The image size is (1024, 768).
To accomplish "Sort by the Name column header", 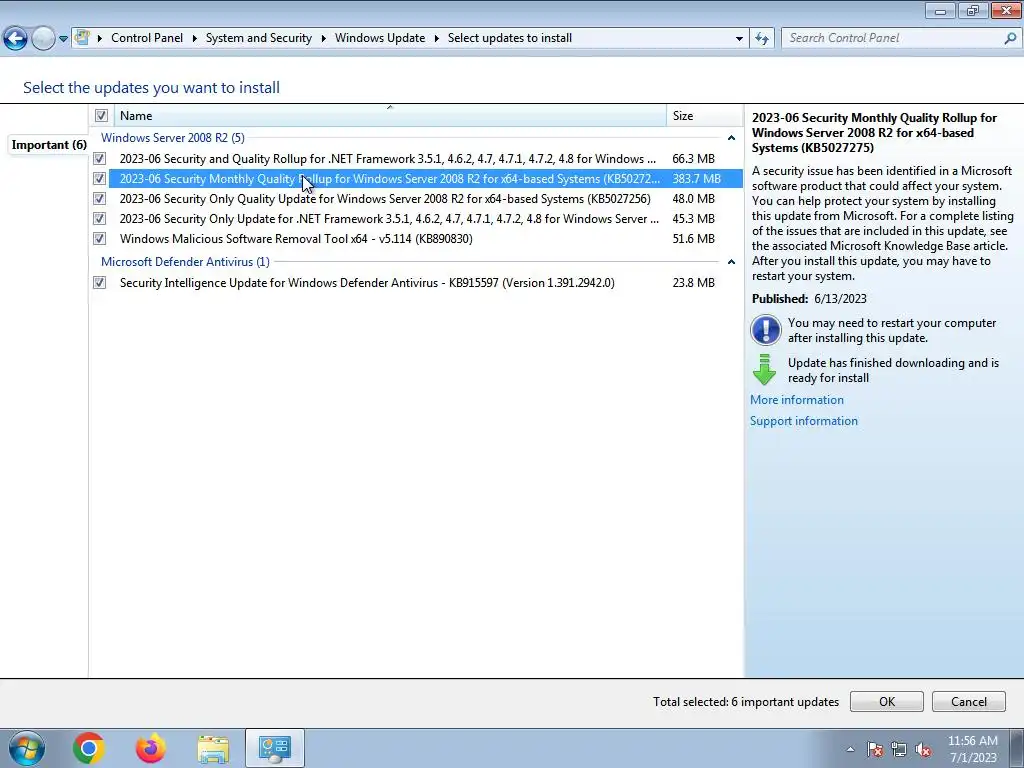I will point(390,116).
